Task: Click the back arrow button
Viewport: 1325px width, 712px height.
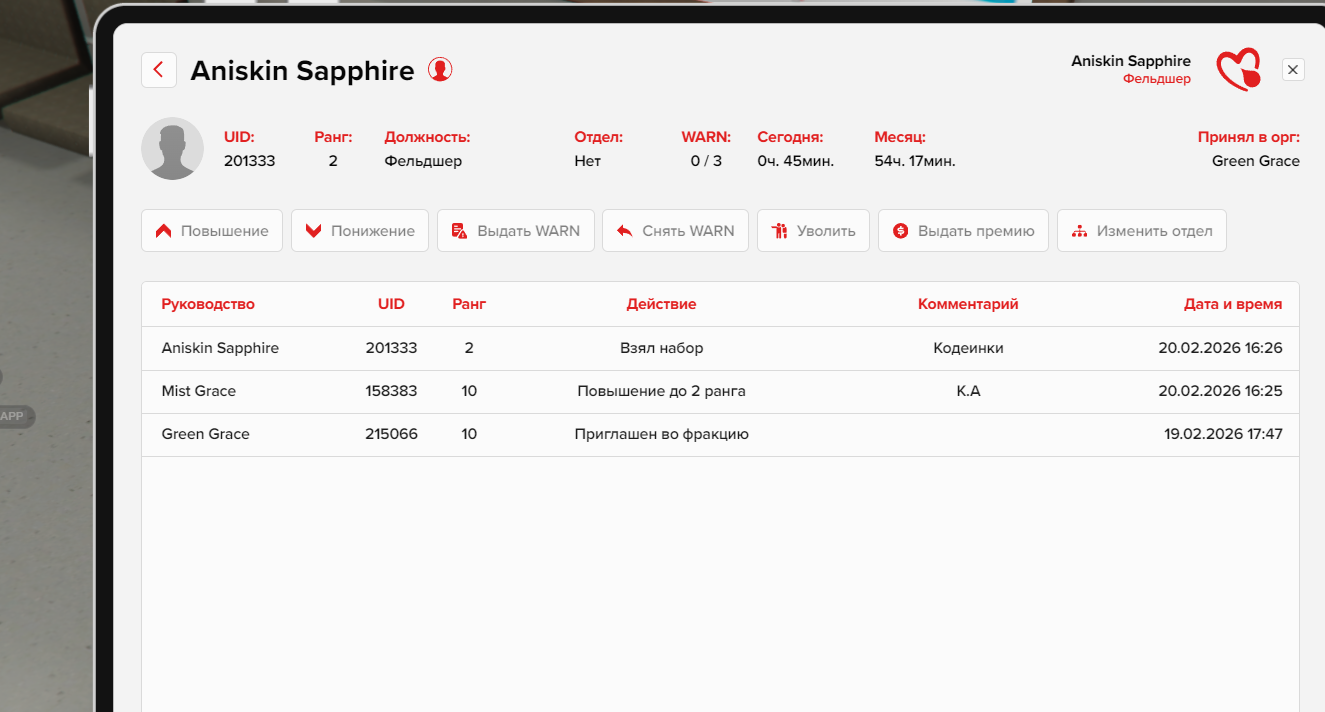Action: (x=158, y=70)
